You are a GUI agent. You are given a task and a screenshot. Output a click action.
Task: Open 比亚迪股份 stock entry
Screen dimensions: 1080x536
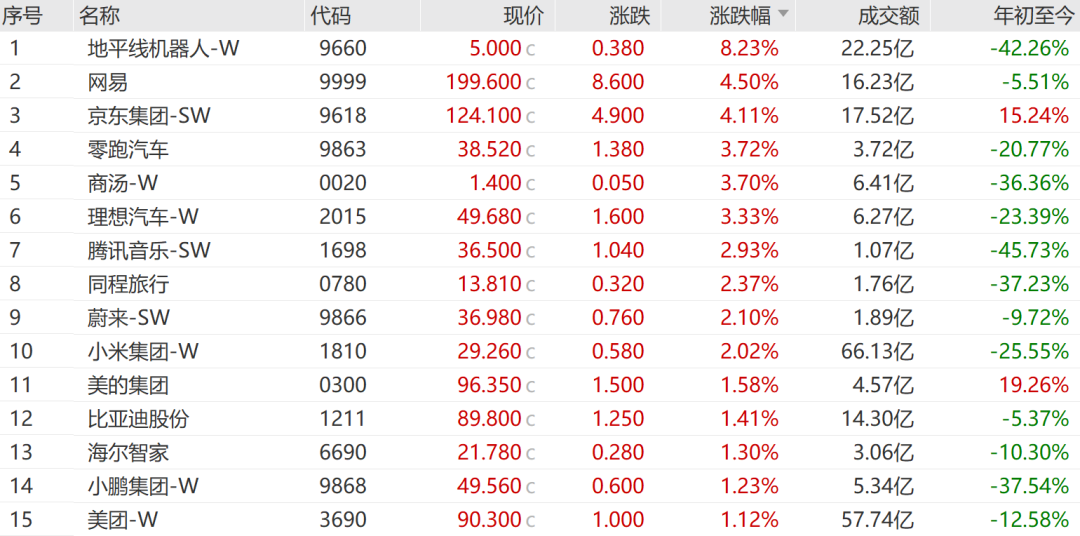pos(540,419)
